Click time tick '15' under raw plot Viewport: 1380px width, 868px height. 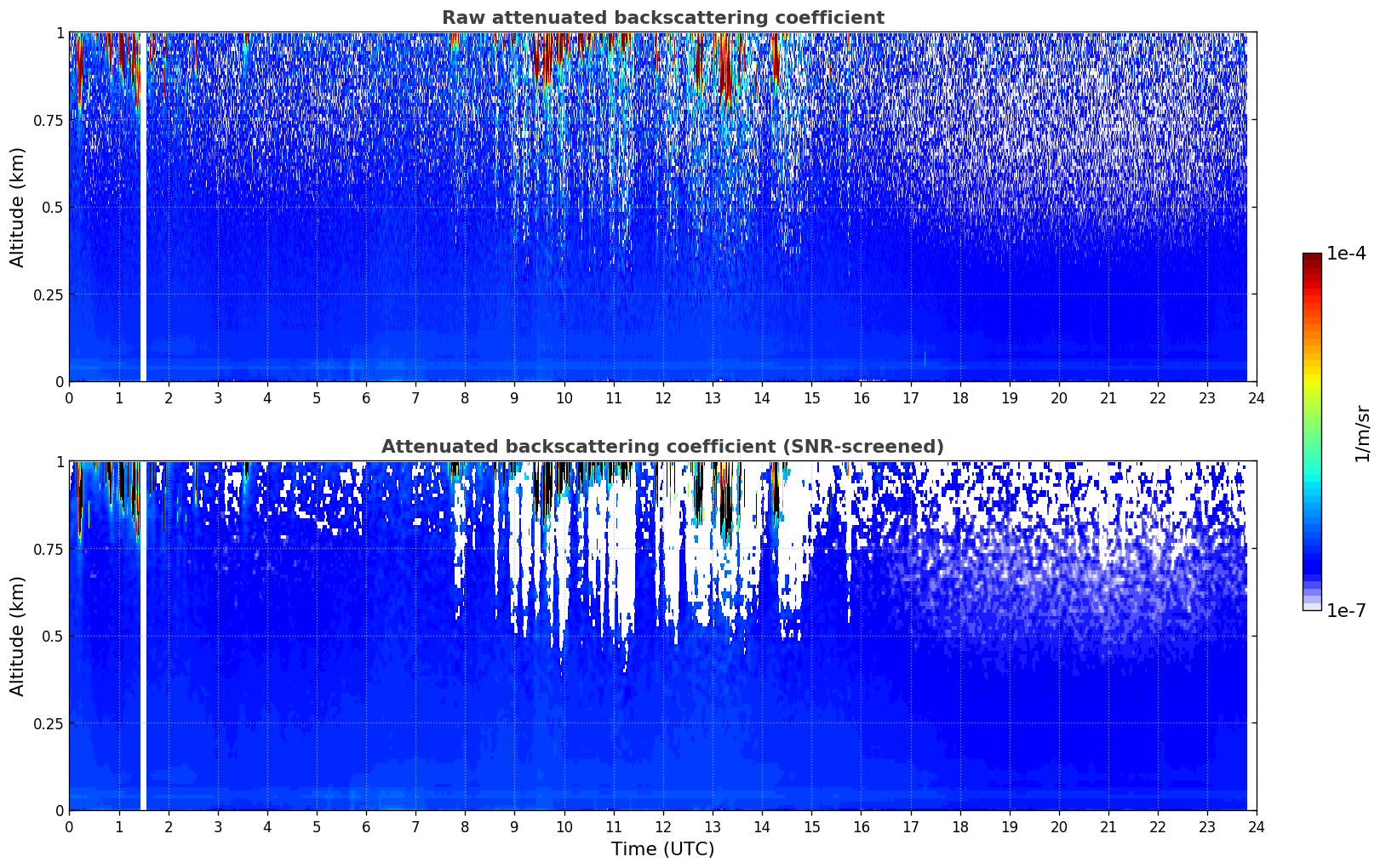pos(811,397)
